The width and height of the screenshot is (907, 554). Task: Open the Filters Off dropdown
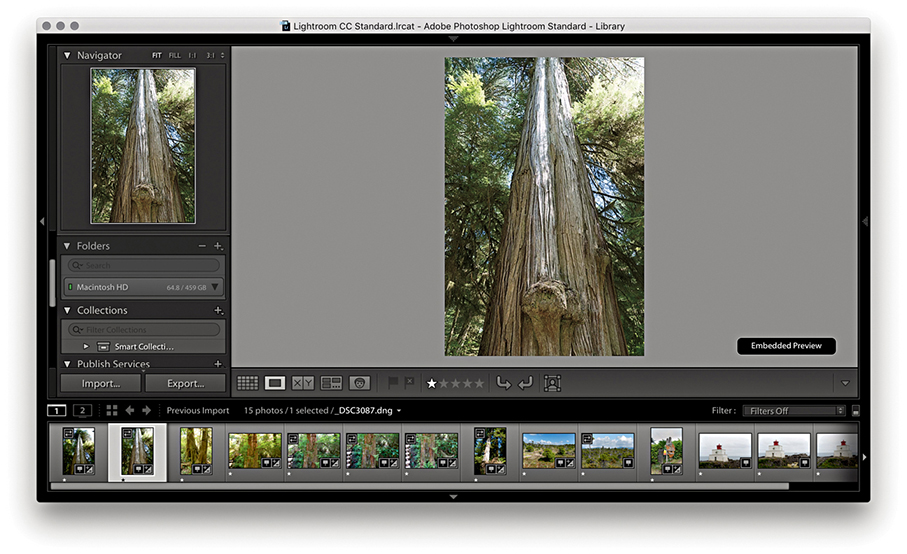(x=793, y=411)
